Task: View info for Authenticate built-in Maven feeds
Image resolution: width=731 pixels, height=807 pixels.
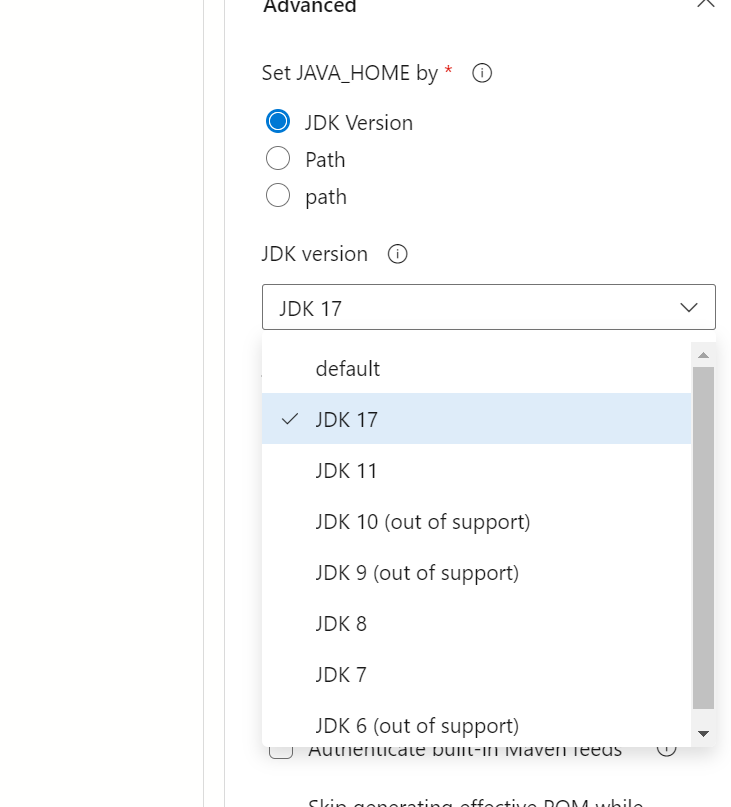Action: point(668,748)
